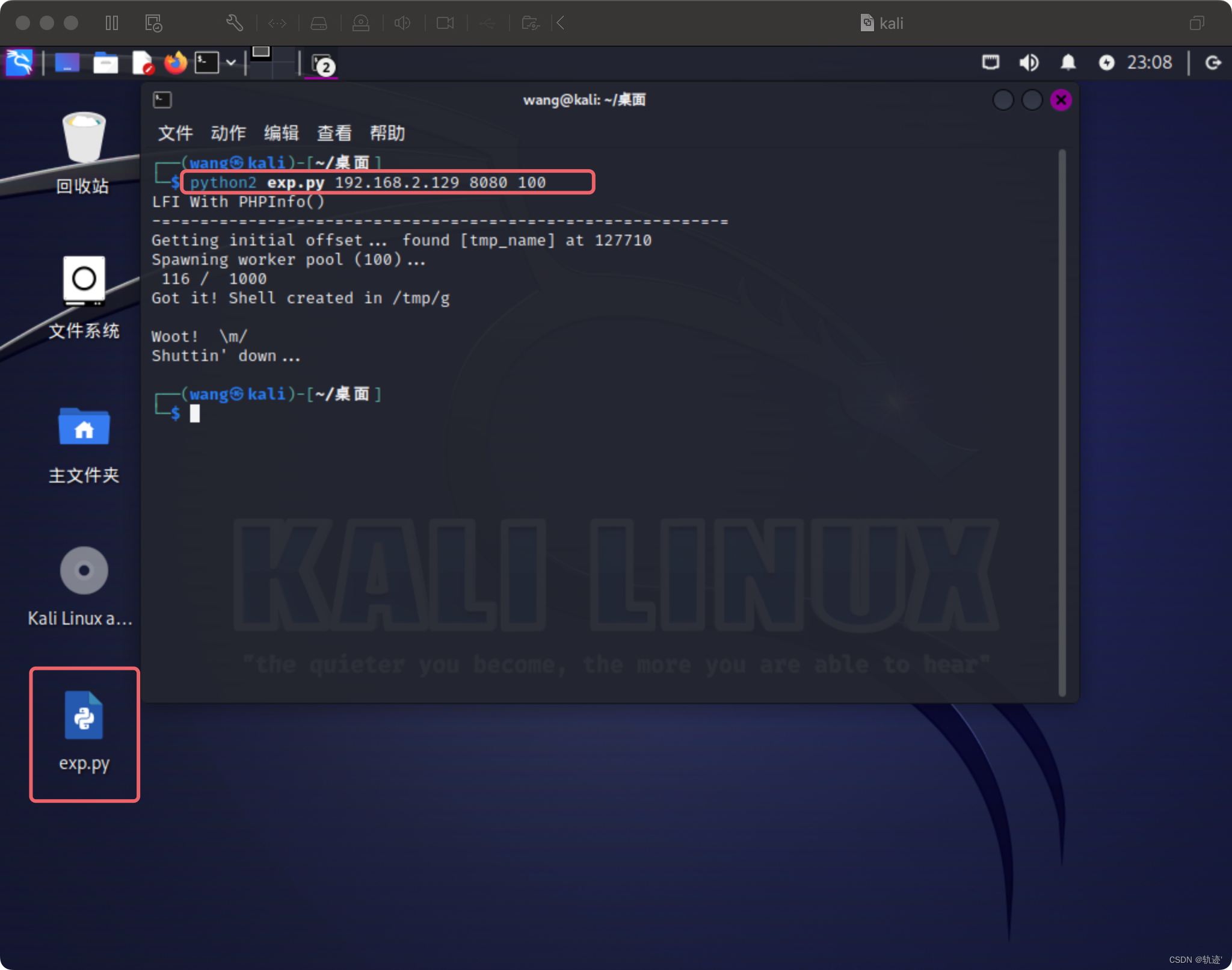Click the show desktop panel icon
Image resolution: width=1232 pixels, height=970 pixels.
coord(67,63)
